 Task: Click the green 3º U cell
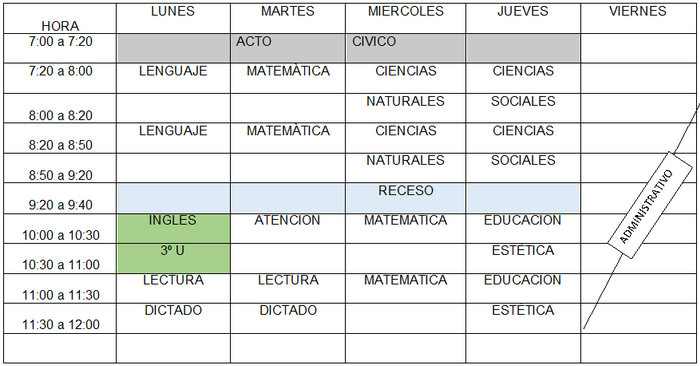(x=174, y=258)
